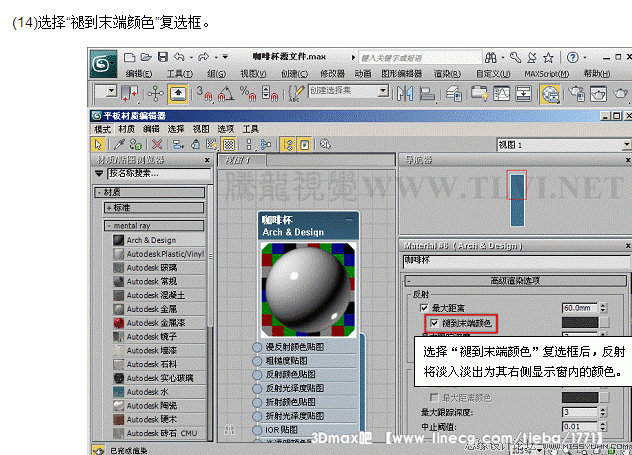
Task: Toggle the highlighted Parameter Editor icon
Action: pos(304,144)
